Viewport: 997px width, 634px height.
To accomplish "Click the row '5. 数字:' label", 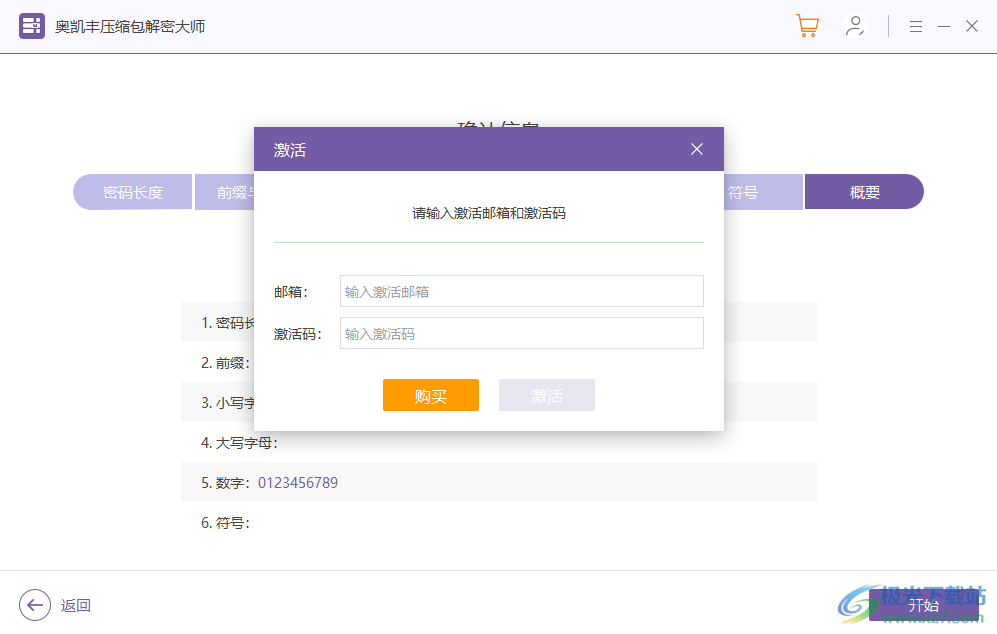I will click(227, 483).
